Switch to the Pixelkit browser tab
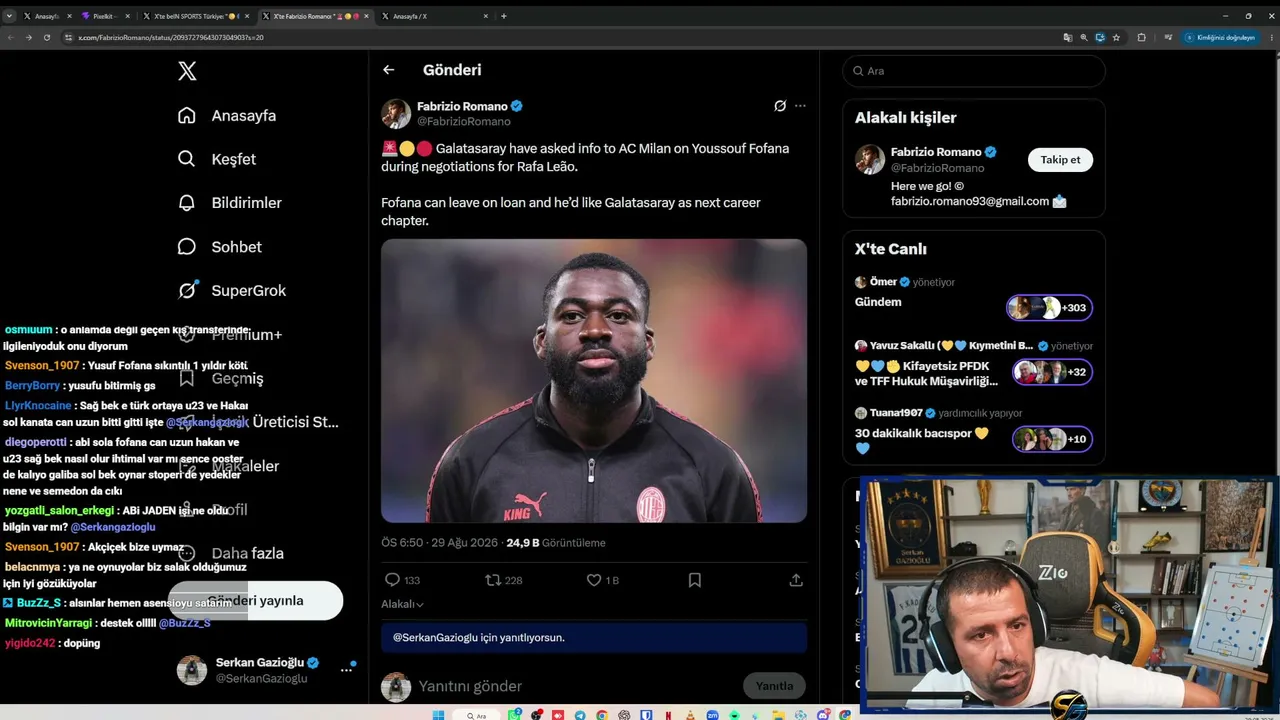Screen dimensions: 1280x720 105,16
